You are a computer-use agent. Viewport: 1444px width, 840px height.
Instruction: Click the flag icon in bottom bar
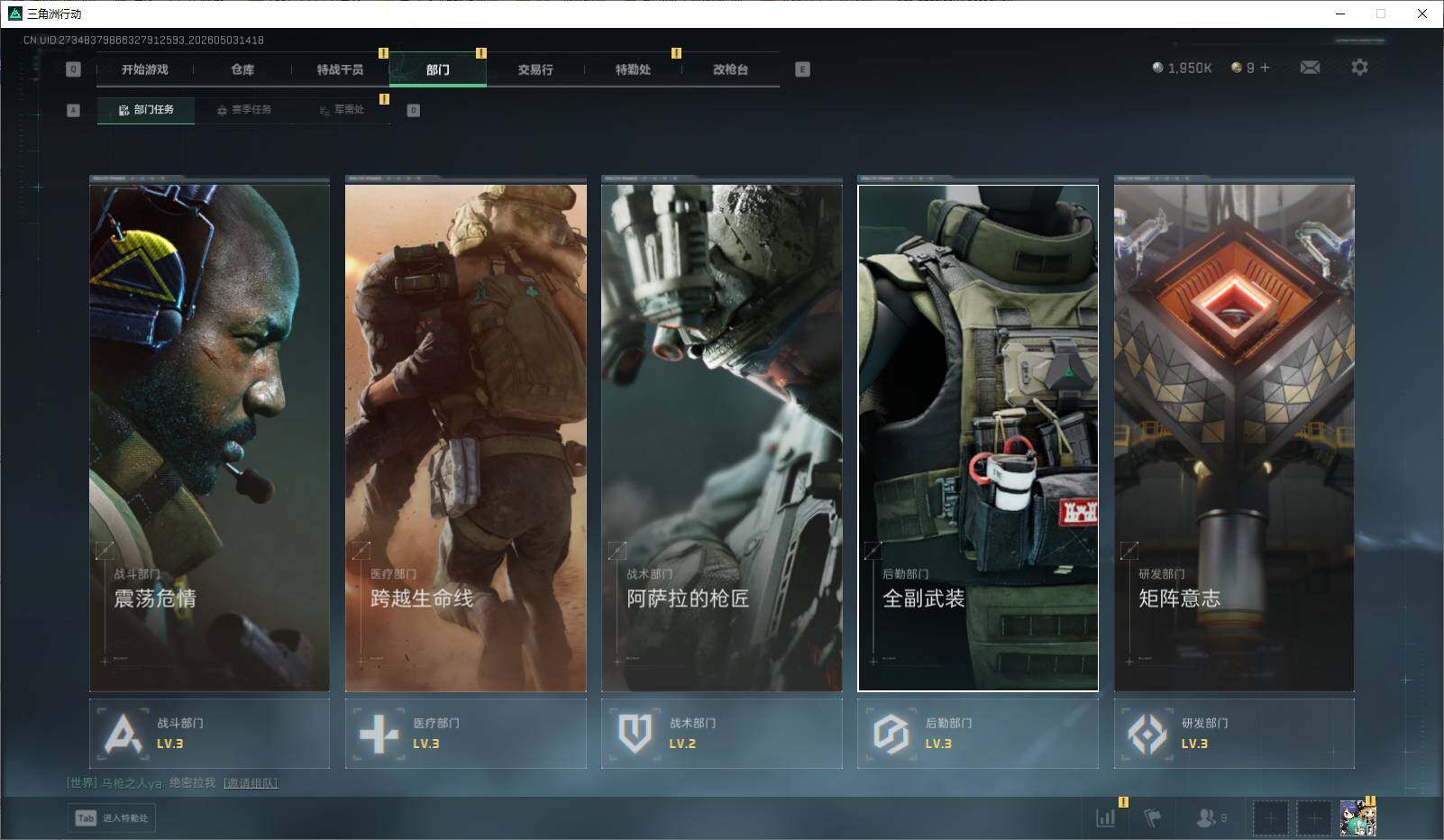tap(1153, 817)
